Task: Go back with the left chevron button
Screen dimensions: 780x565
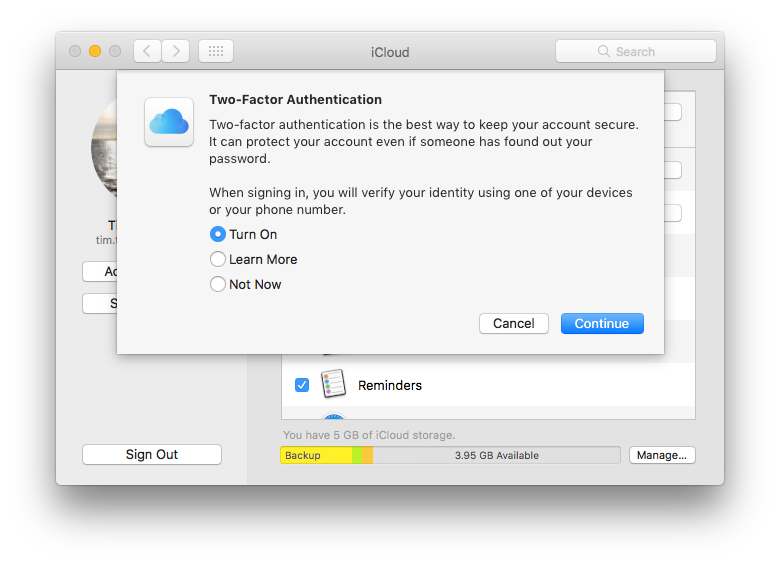Action: point(147,51)
